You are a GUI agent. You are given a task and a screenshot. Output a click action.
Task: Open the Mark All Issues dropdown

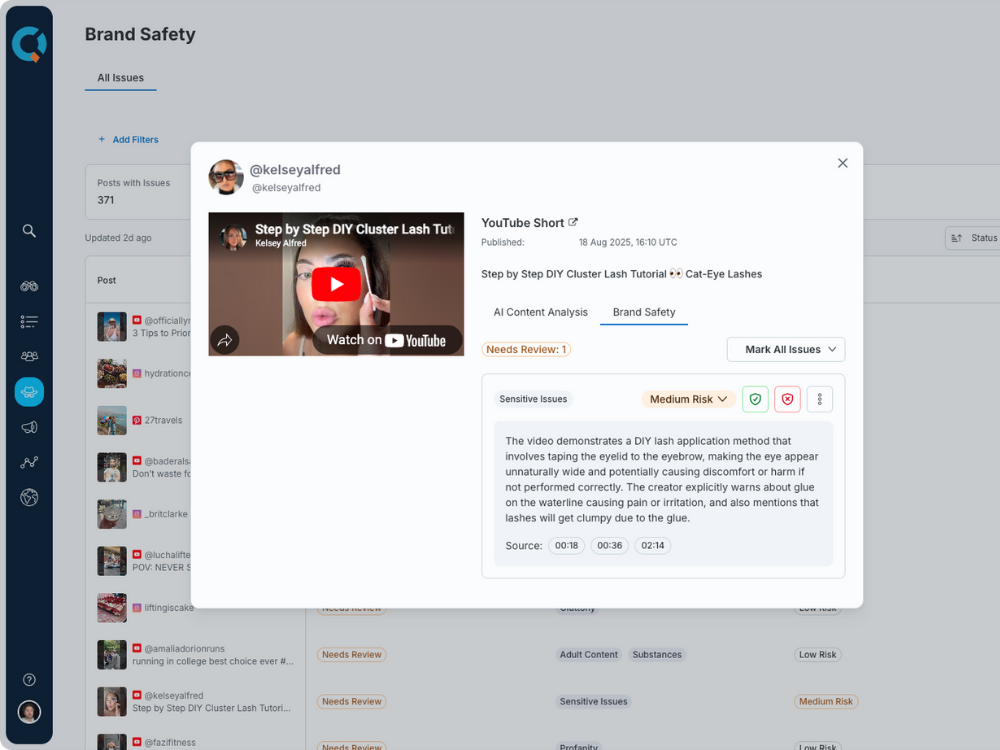(785, 349)
